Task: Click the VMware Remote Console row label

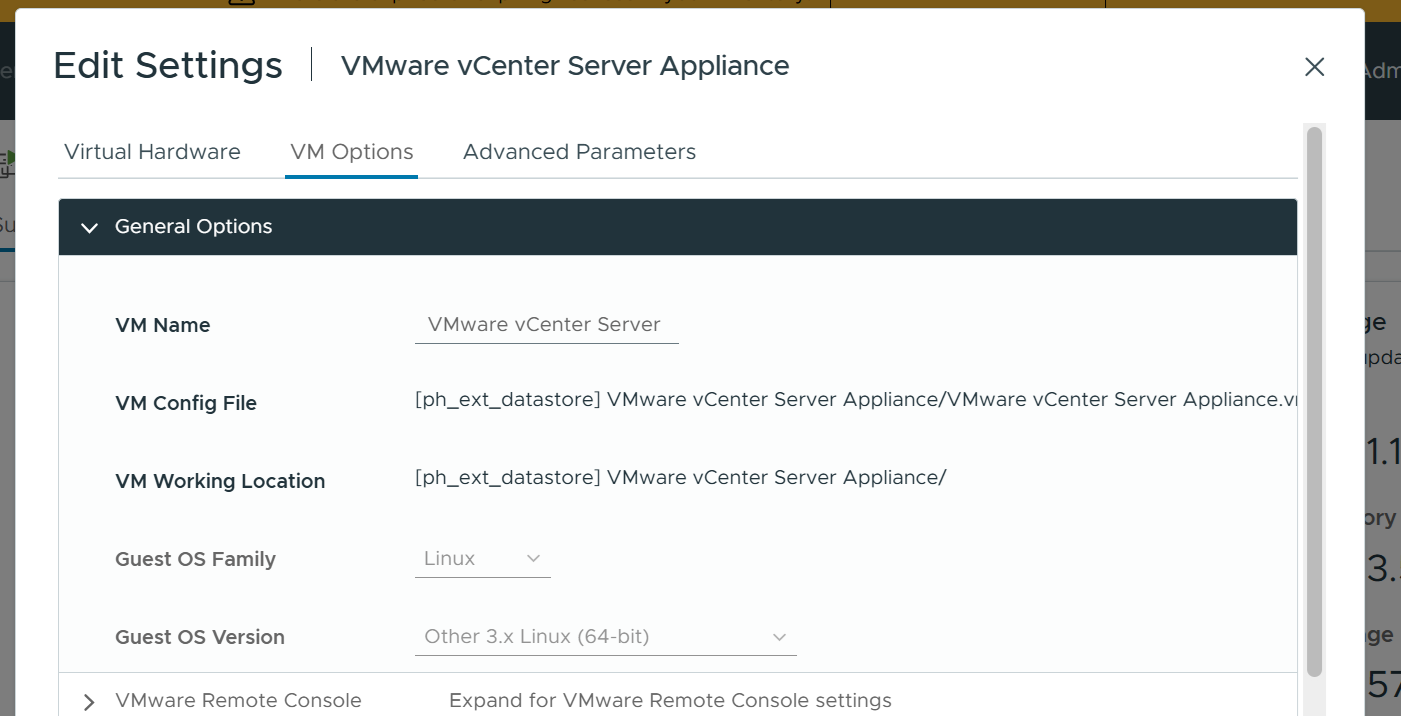Action: pyautogui.click(x=238, y=700)
